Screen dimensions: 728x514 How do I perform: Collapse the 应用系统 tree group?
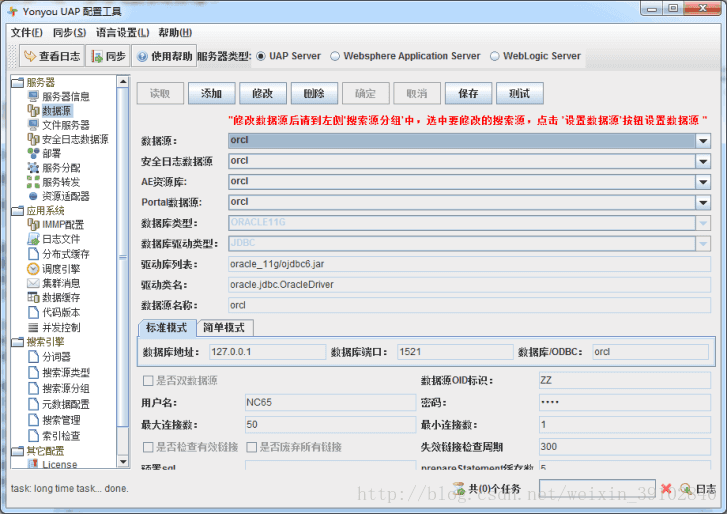pos(18,211)
